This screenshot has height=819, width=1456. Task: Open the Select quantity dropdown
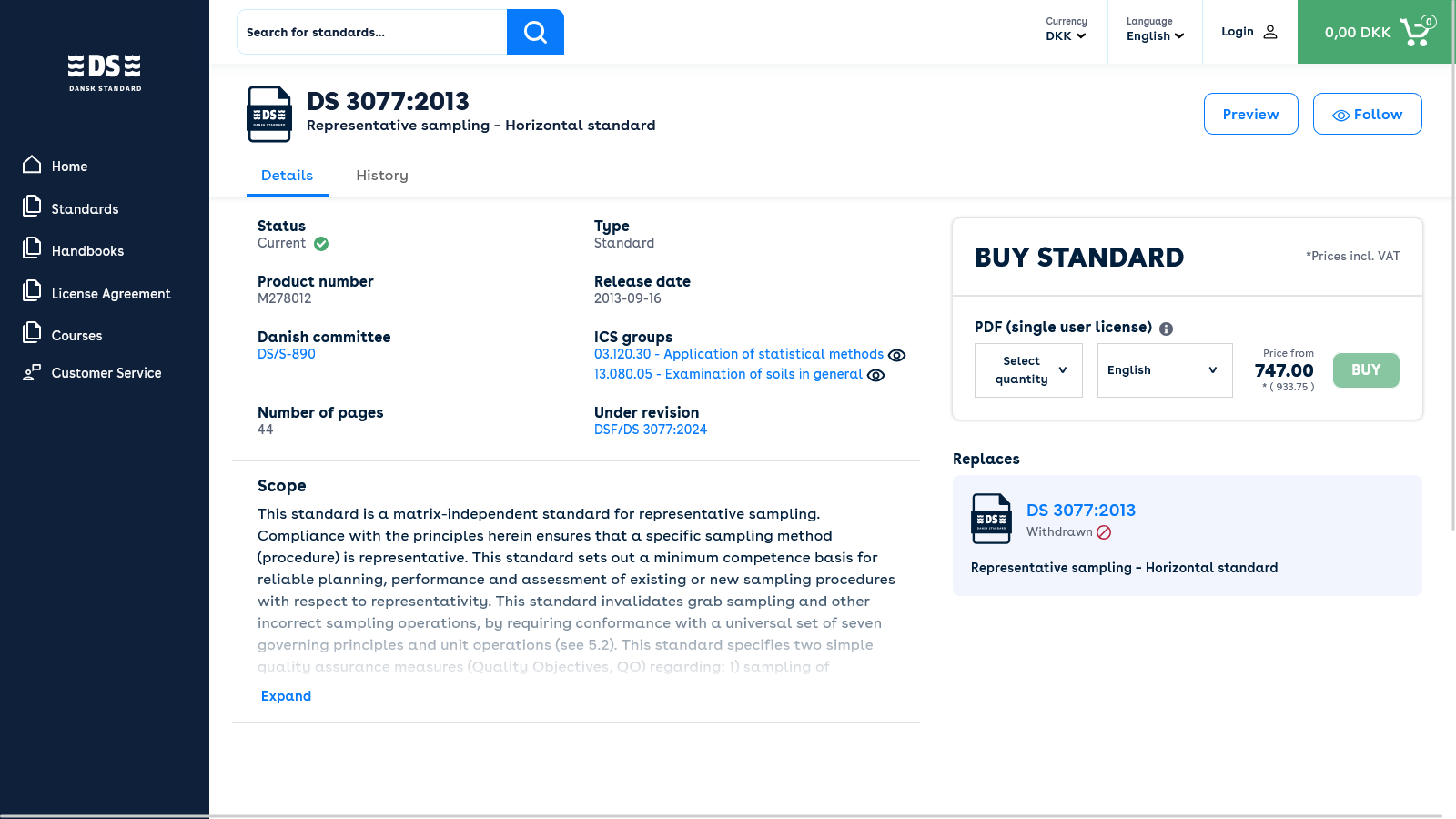(1028, 370)
